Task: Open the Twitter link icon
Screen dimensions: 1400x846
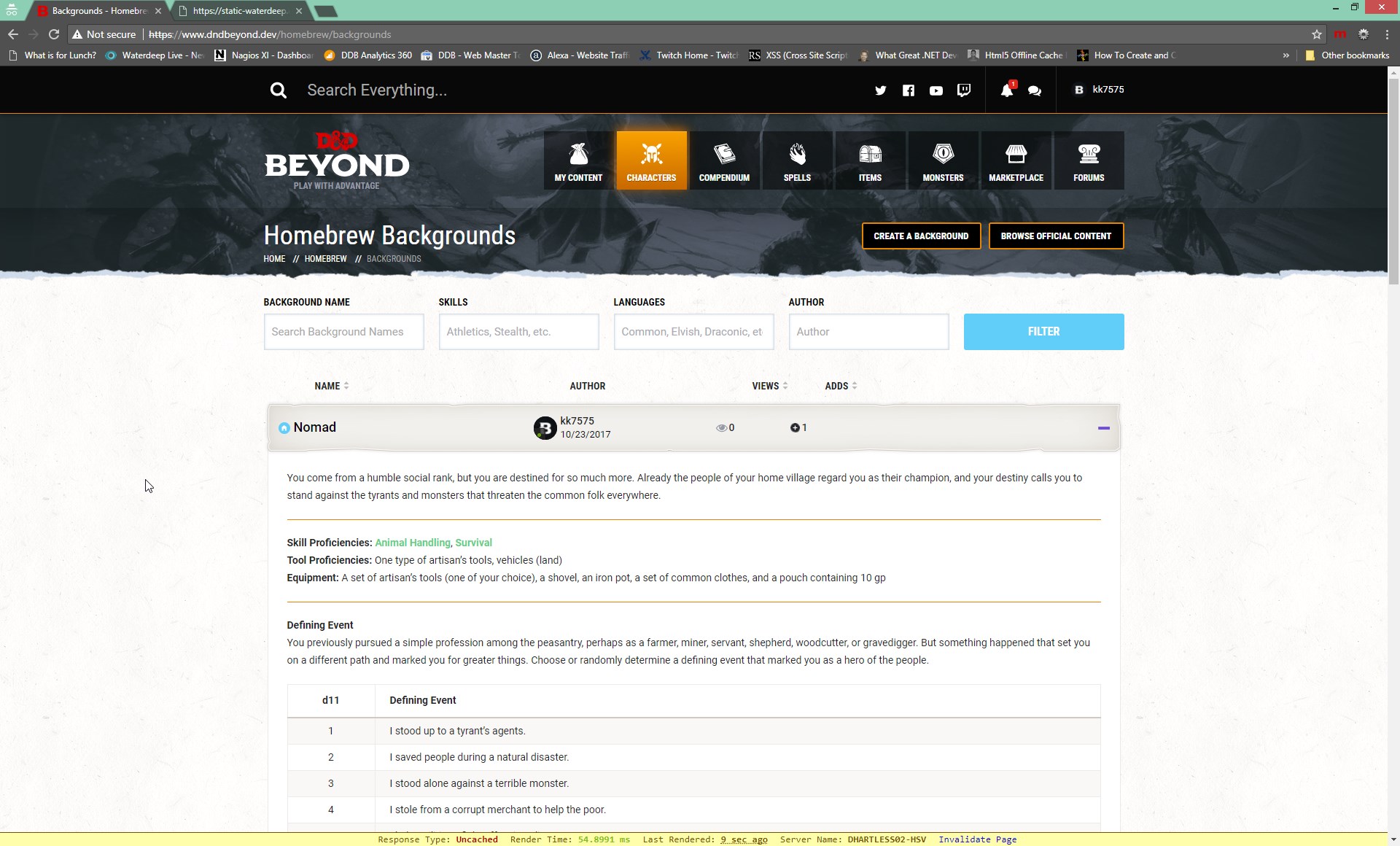Action: tap(881, 90)
